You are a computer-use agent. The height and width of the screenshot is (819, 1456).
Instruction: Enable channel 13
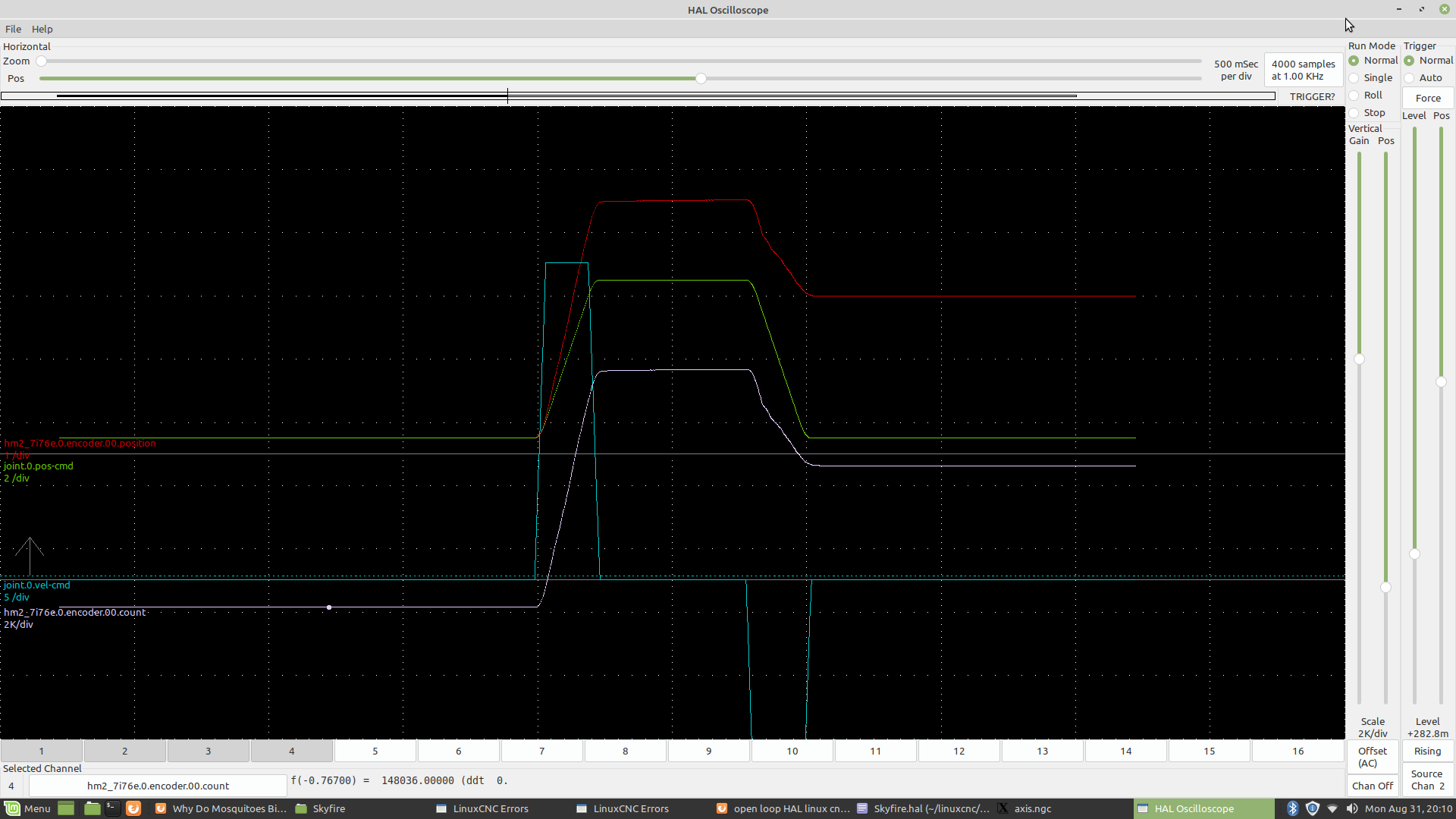(x=1043, y=751)
